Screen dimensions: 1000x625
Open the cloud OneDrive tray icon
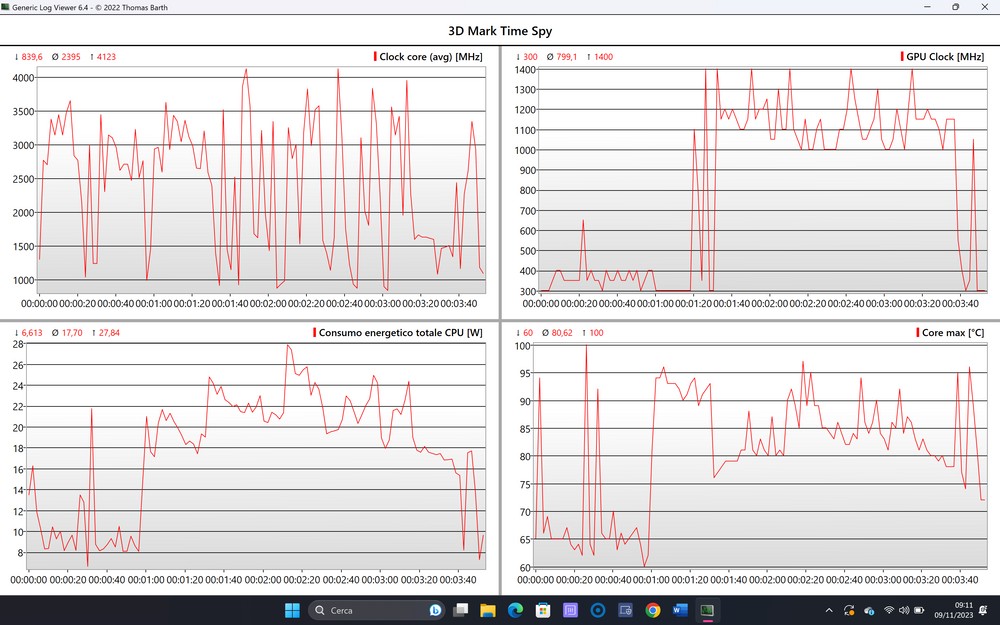click(x=869, y=610)
